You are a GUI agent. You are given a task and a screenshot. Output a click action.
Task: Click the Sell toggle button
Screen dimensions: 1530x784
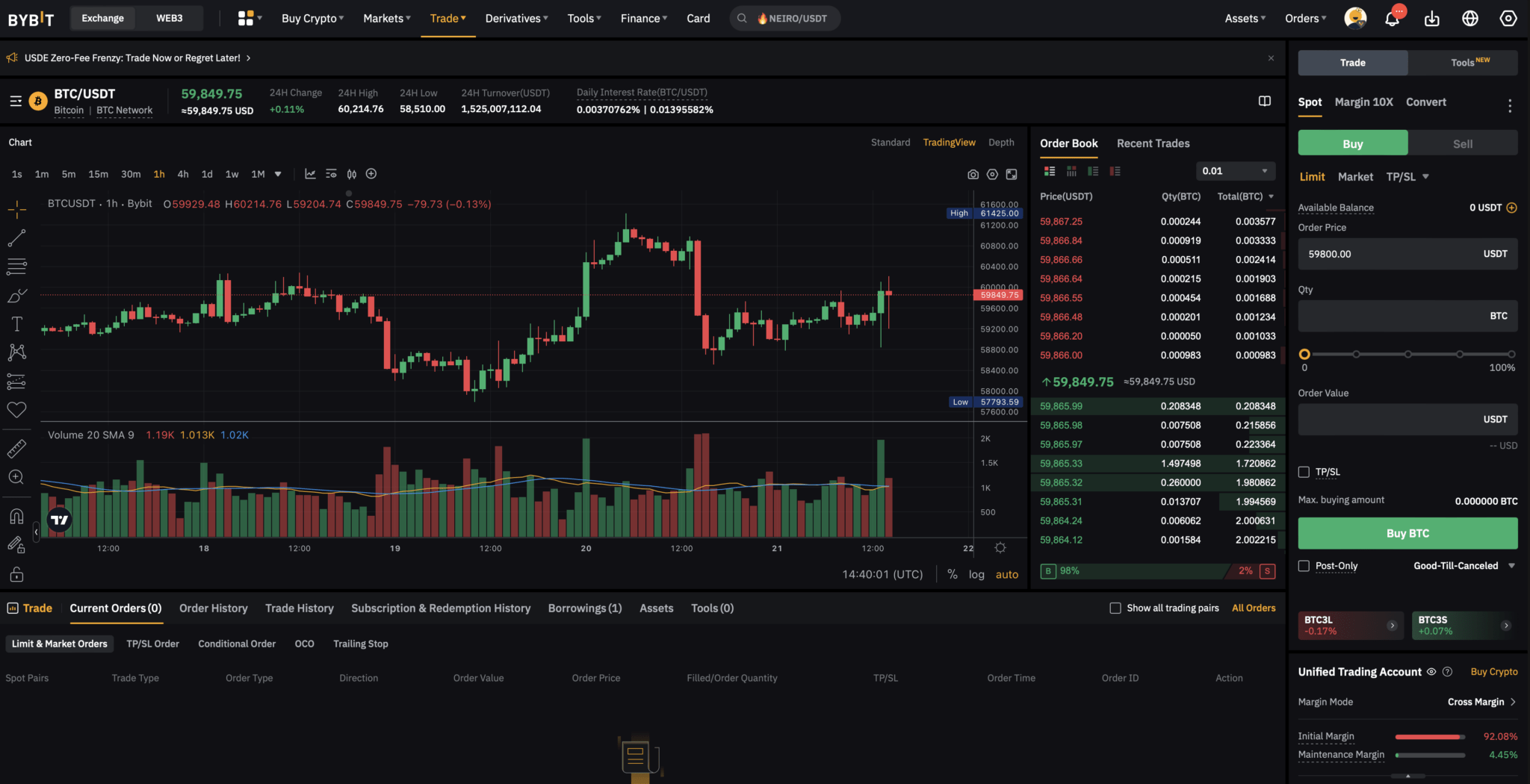(x=1462, y=143)
